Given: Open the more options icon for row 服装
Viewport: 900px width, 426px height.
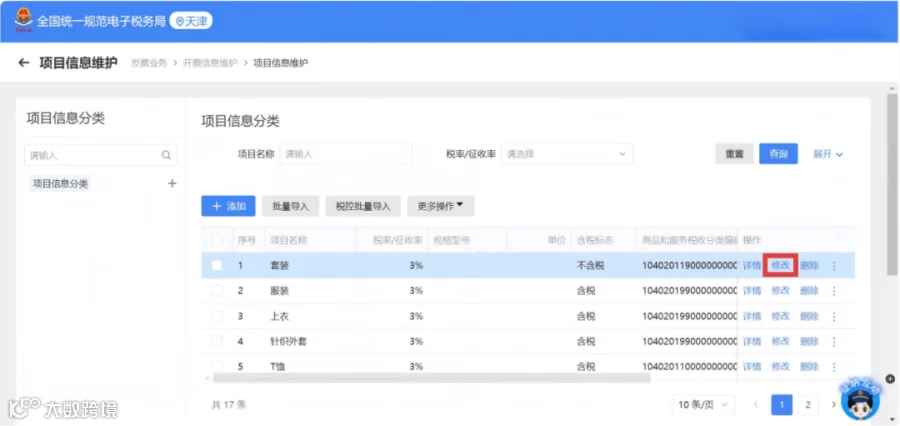Looking at the screenshot, I should (834, 291).
